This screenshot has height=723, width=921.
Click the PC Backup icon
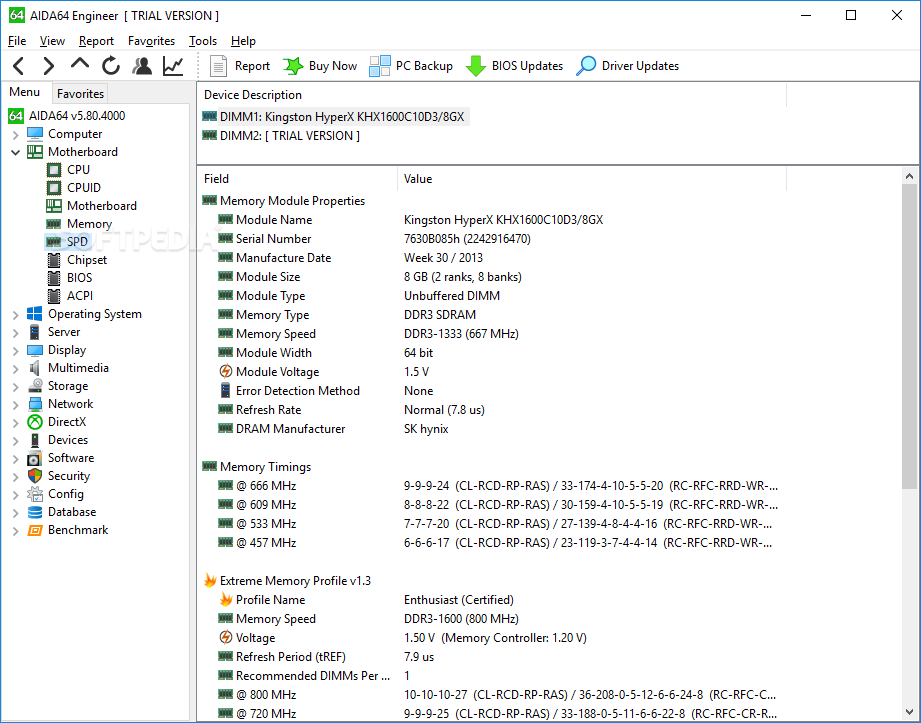click(379, 66)
